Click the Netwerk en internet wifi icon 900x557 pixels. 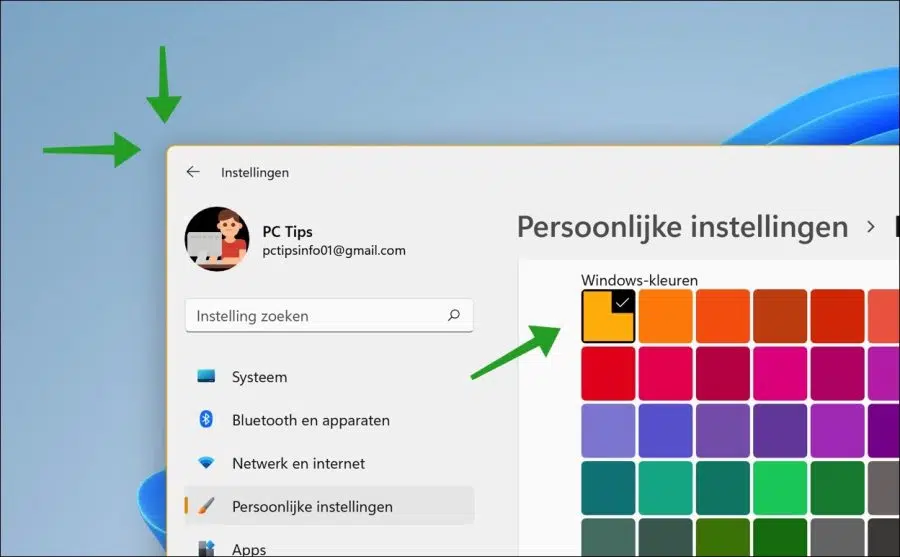[206, 463]
